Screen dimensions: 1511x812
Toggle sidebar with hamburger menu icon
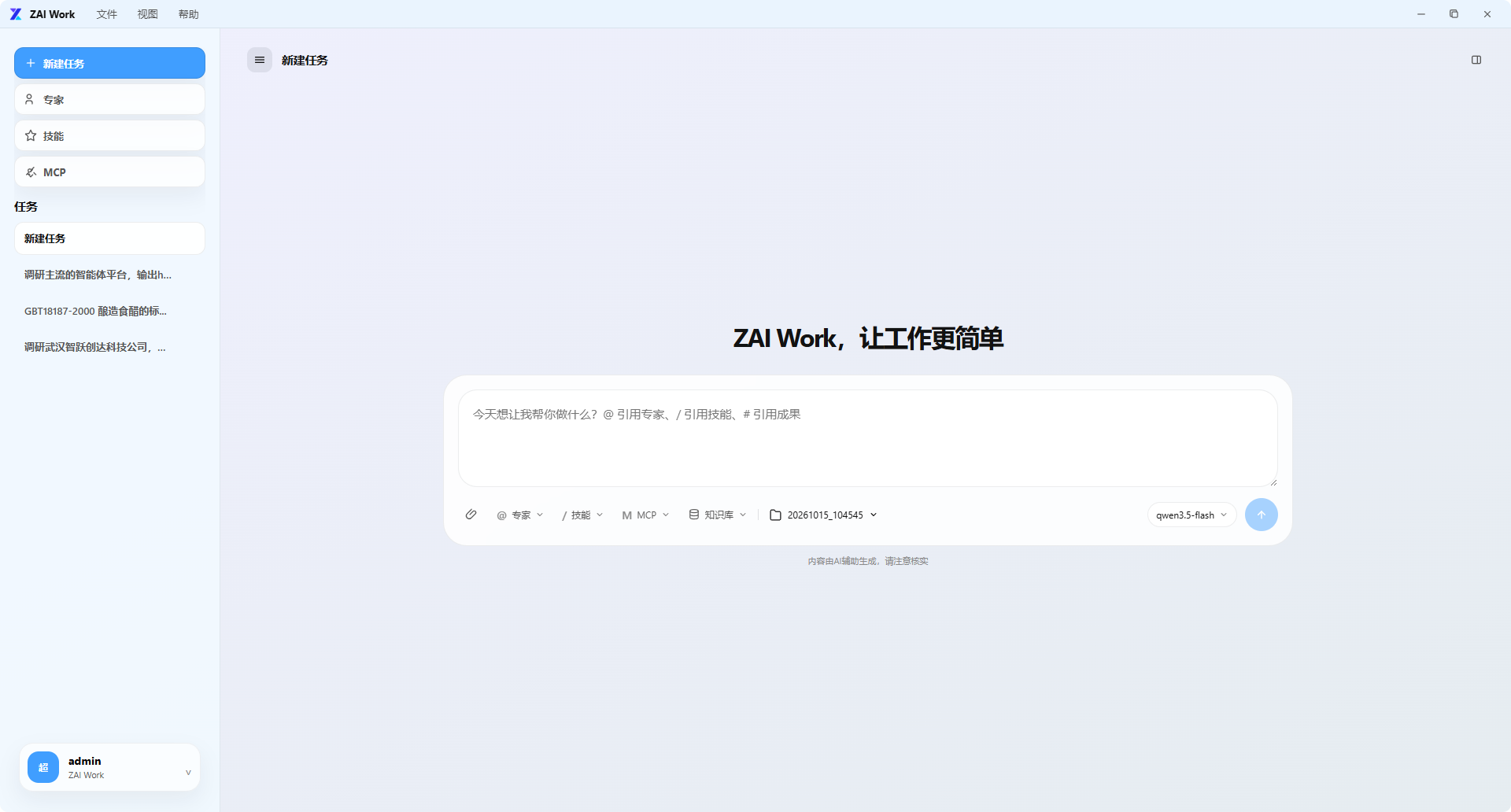pyautogui.click(x=260, y=60)
